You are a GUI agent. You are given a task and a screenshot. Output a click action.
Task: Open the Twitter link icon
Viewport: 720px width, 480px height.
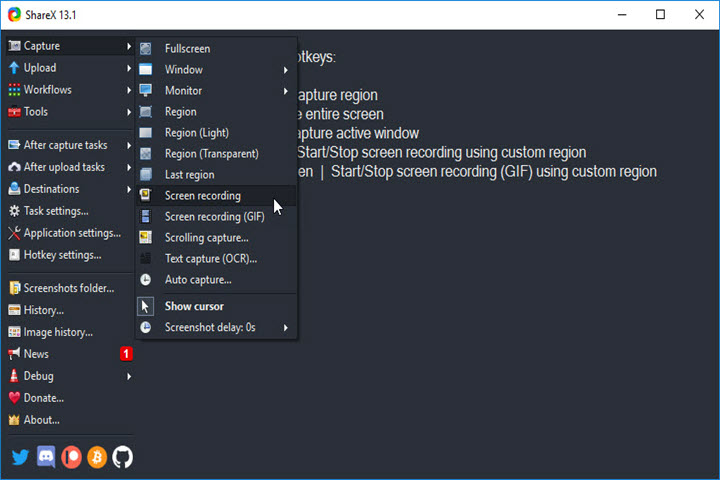(x=20, y=457)
